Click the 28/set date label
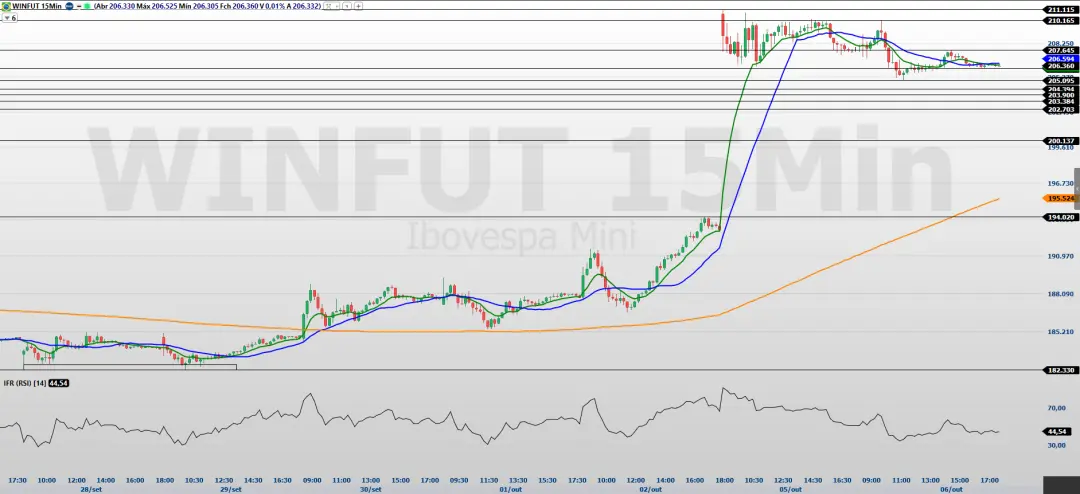This screenshot has width=1080, height=494. [x=90, y=489]
